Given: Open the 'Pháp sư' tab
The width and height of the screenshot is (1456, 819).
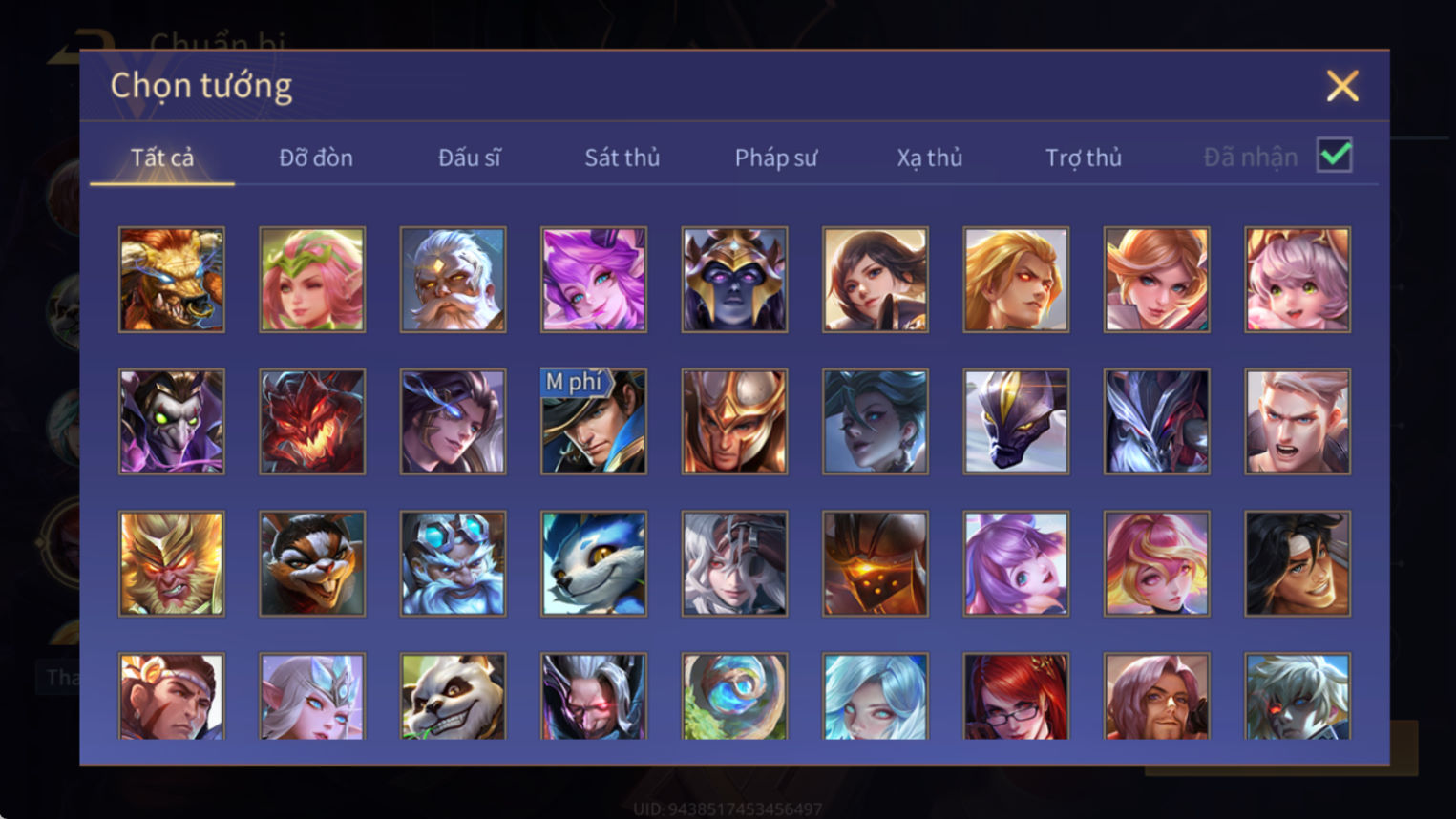Looking at the screenshot, I should point(776,157).
